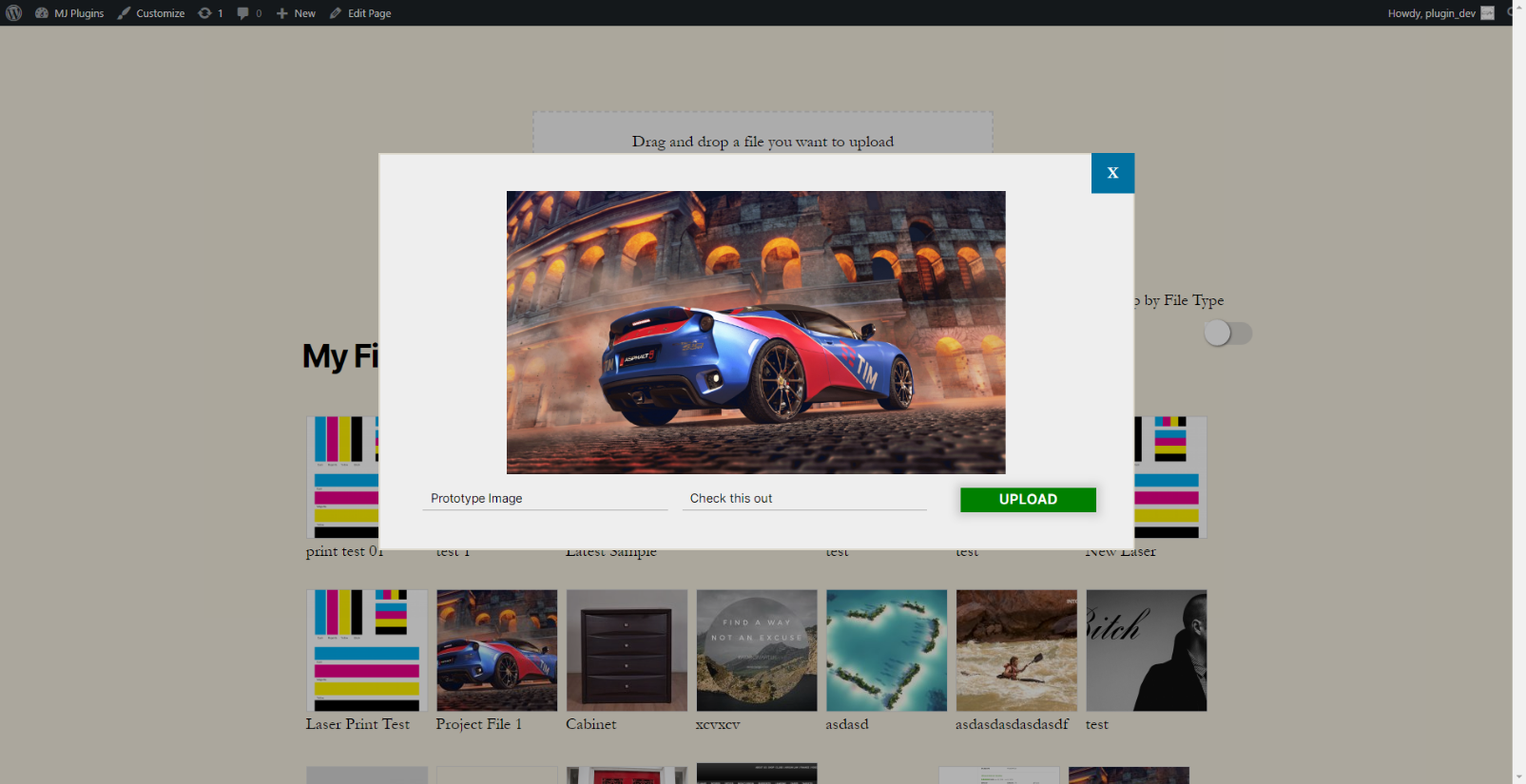Click the plugin_dev avatar image
Viewport: 1526px width, 784px height.
pos(1488,13)
